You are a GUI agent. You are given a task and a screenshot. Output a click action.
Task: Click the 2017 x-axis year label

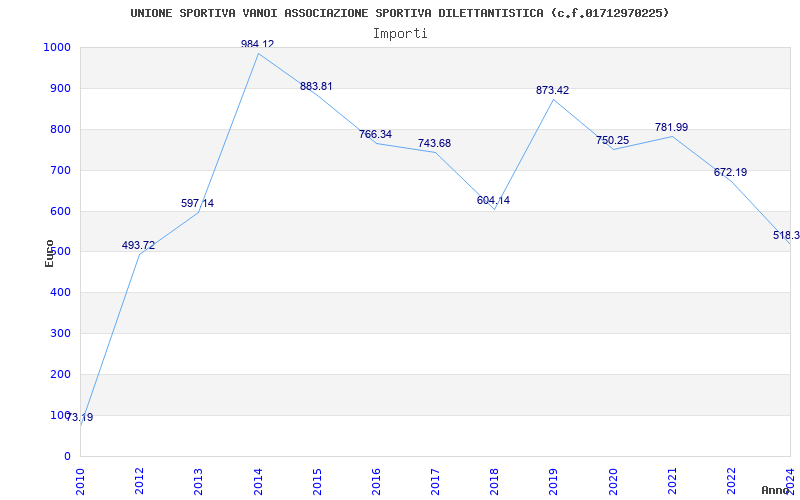435,481
